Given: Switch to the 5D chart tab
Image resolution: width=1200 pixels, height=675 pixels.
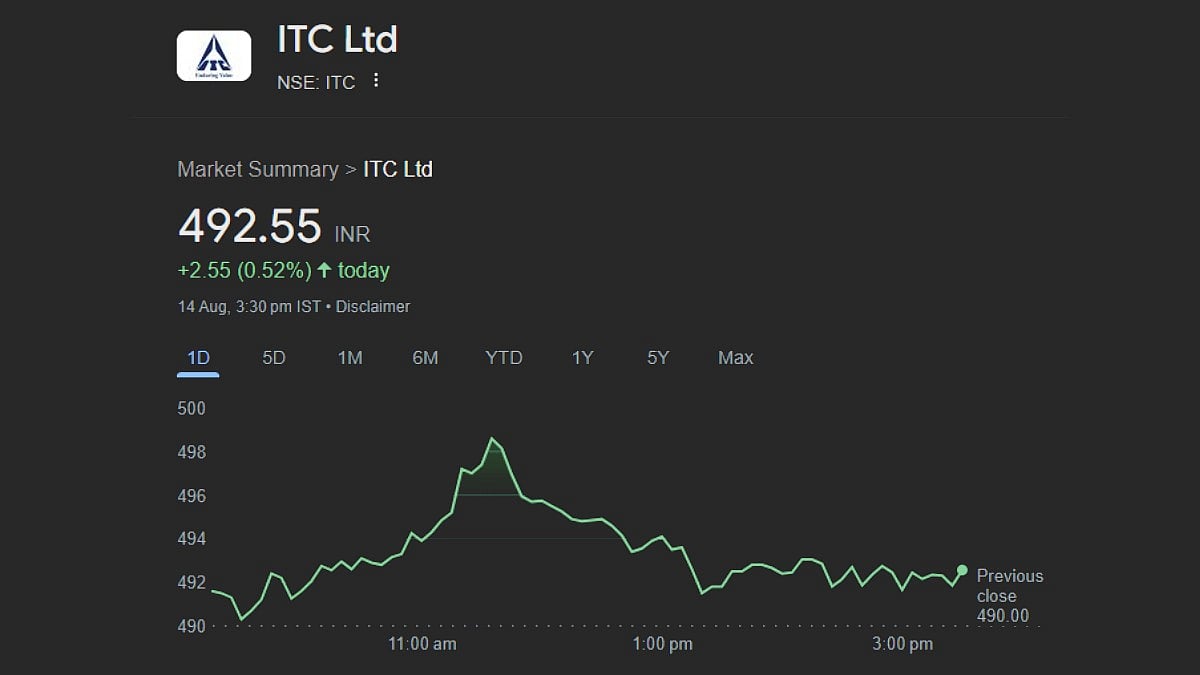Looking at the screenshot, I should tap(274, 358).
